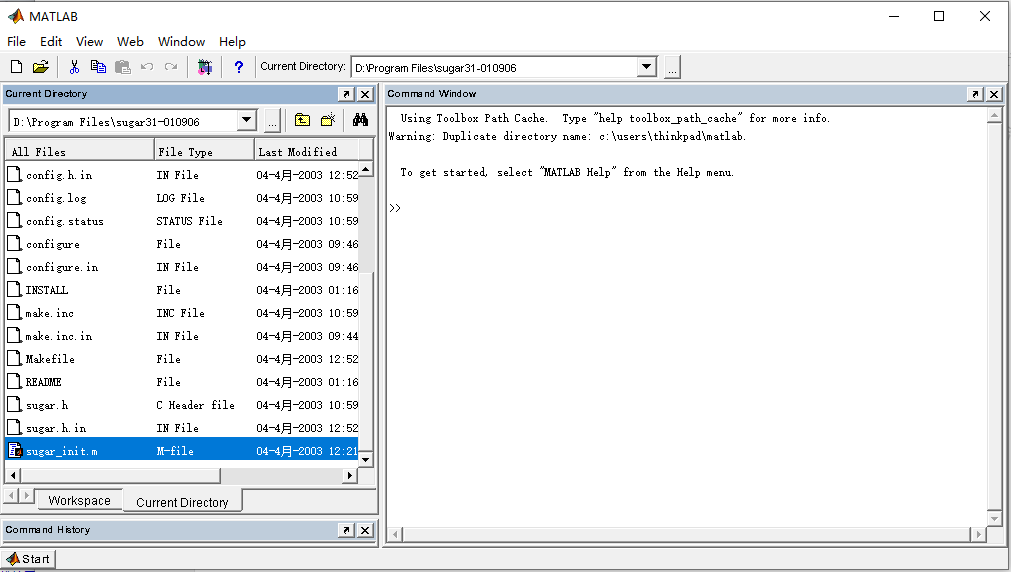
Task: Browse for folder next to toolbar directory
Action: coord(672,67)
